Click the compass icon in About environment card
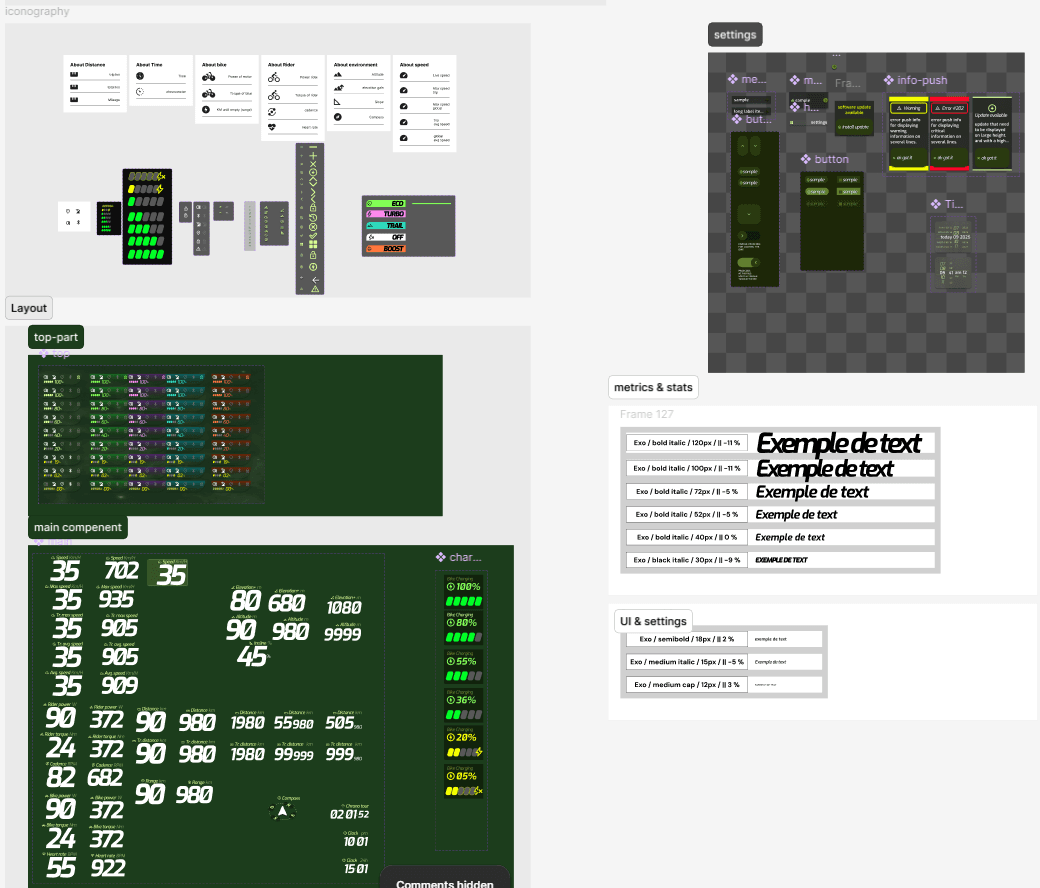The image size is (1040, 888). [x=338, y=117]
